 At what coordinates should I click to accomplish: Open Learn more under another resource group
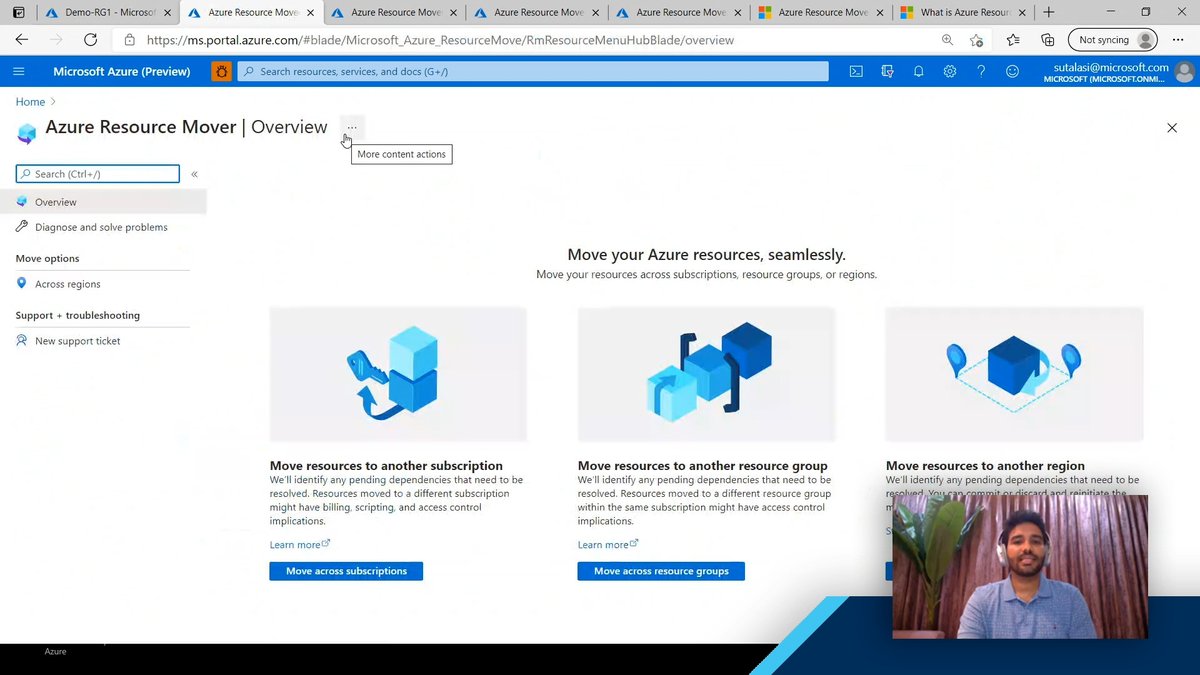(x=607, y=544)
